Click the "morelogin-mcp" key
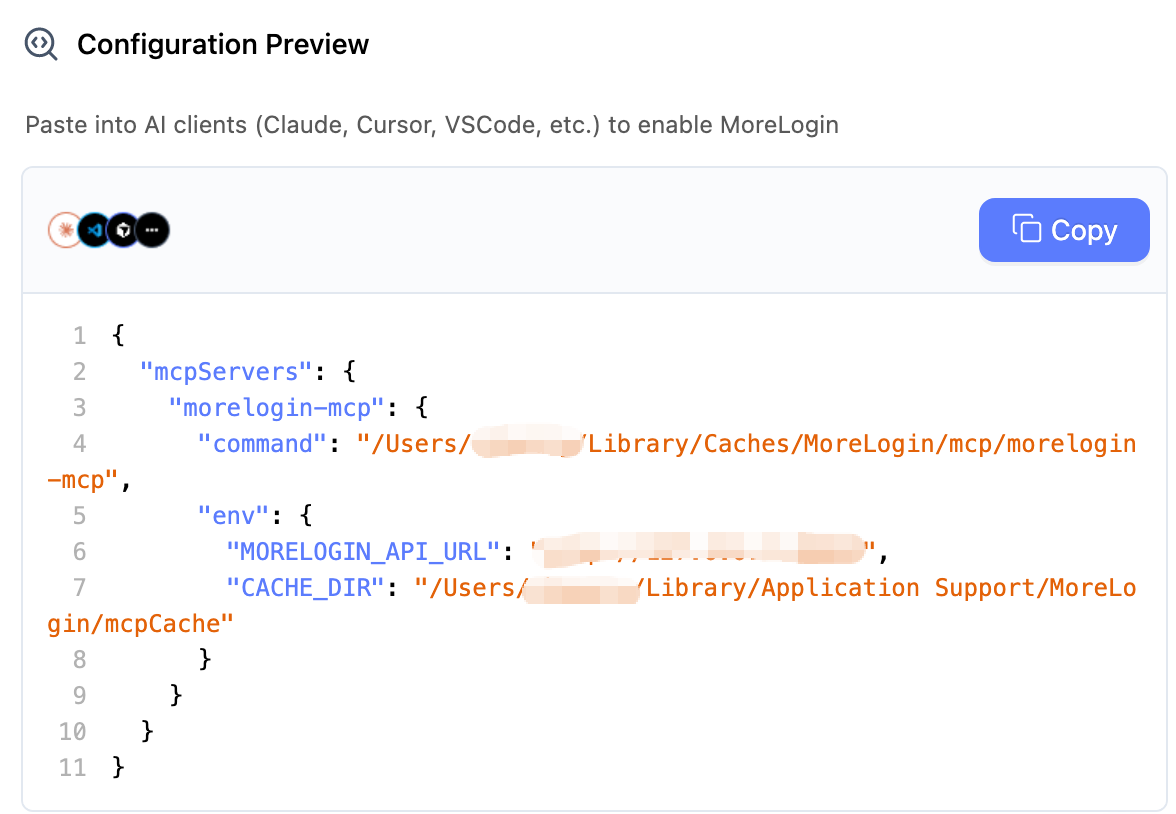The image size is (1176, 814). click(277, 407)
